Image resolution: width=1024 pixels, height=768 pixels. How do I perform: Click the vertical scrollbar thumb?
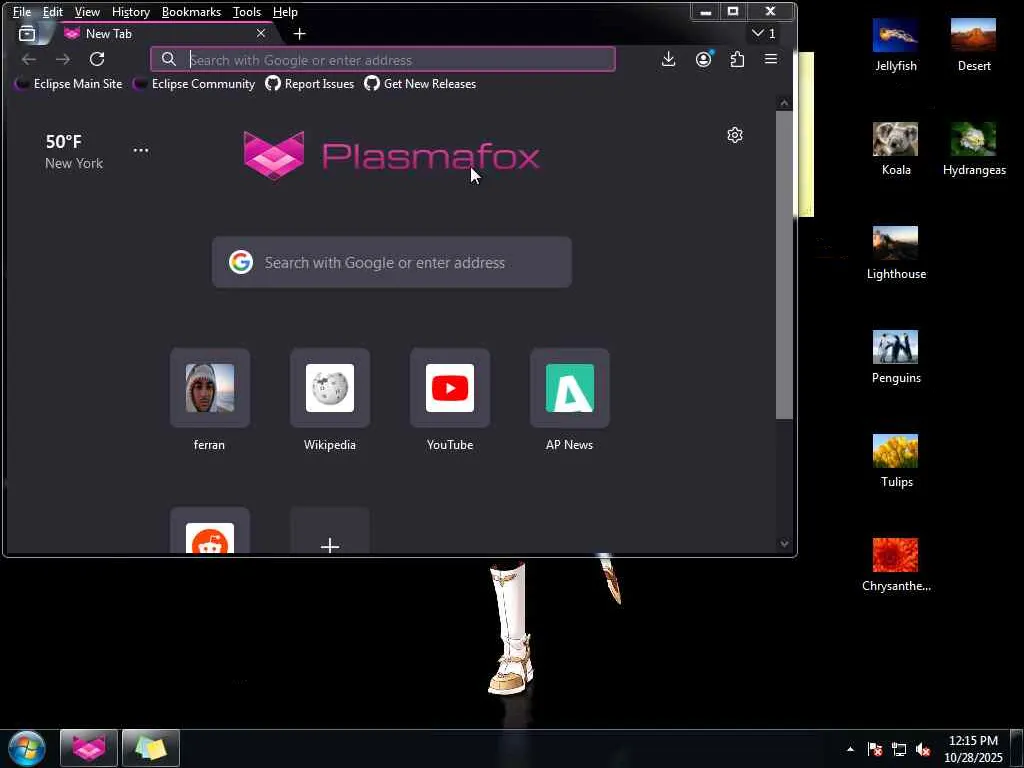click(x=784, y=264)
